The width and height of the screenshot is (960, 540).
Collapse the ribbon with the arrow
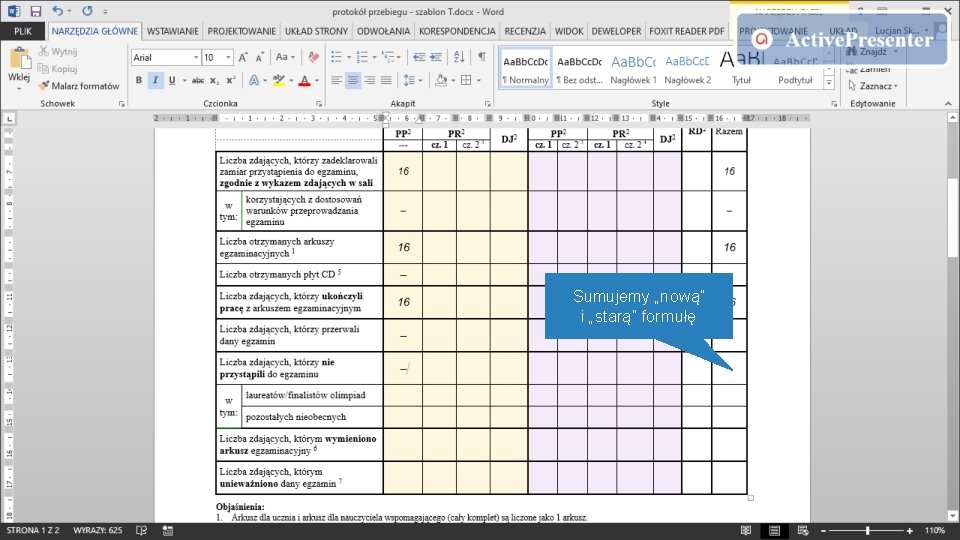948,104
